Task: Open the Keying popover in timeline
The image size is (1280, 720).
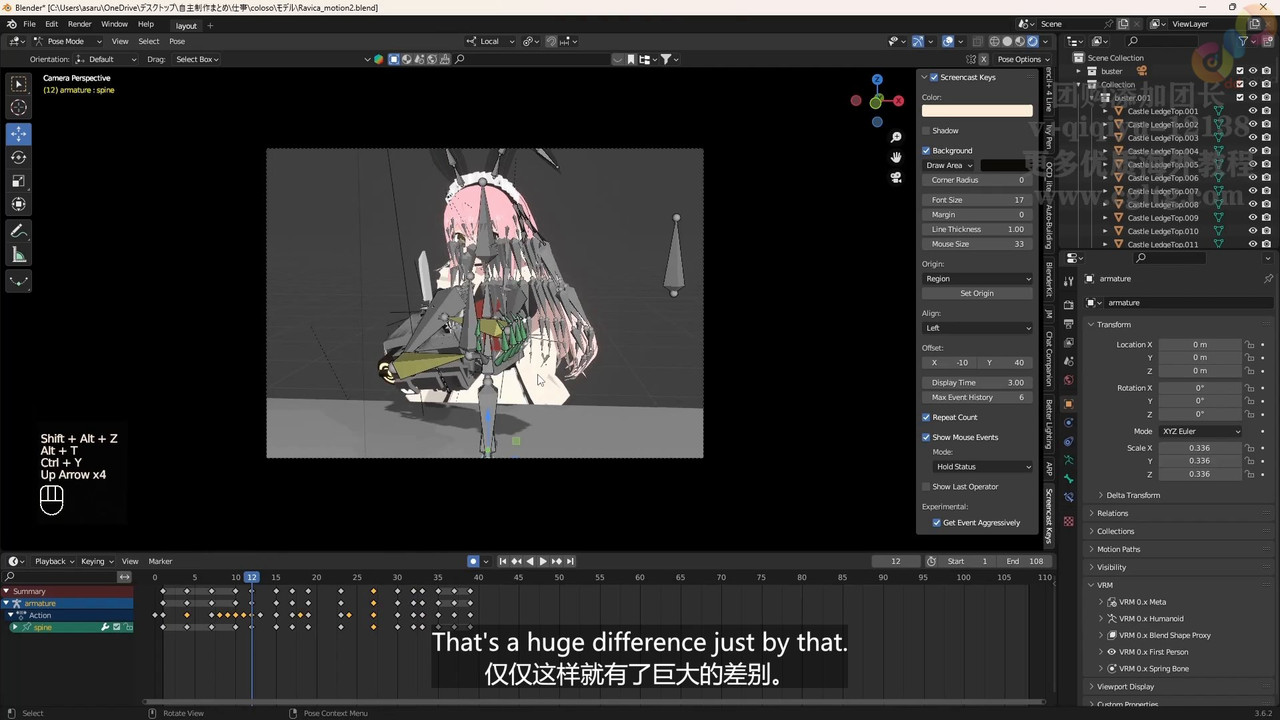Action: 97,561
